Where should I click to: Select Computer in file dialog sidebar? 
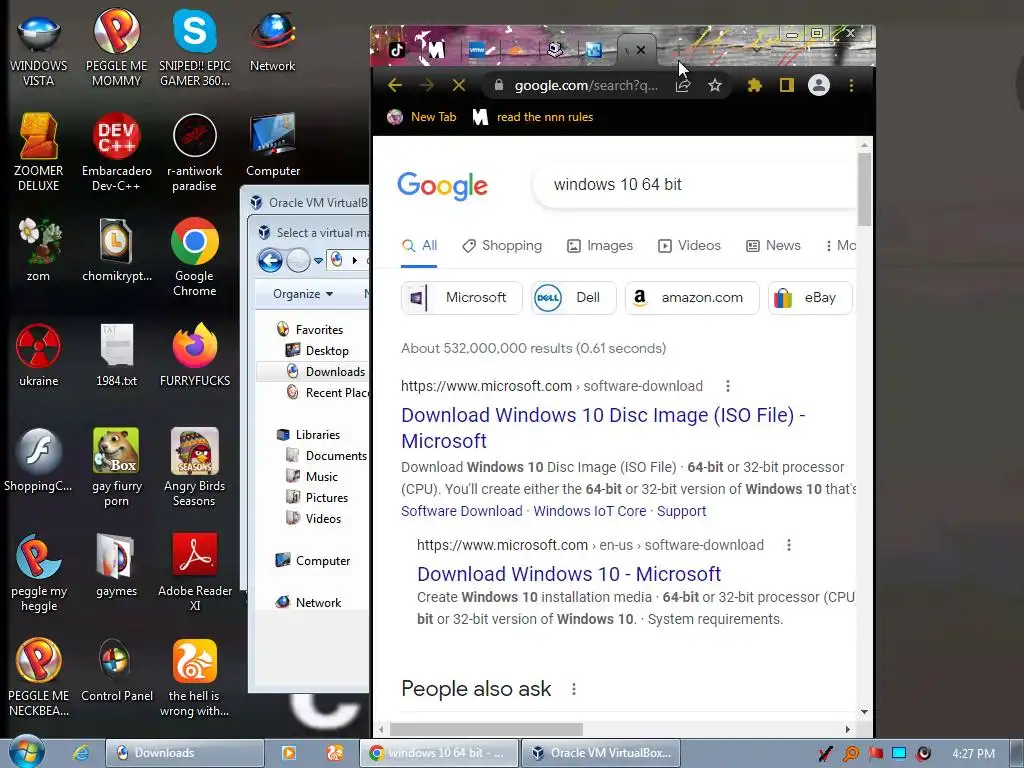coord(313,561)
